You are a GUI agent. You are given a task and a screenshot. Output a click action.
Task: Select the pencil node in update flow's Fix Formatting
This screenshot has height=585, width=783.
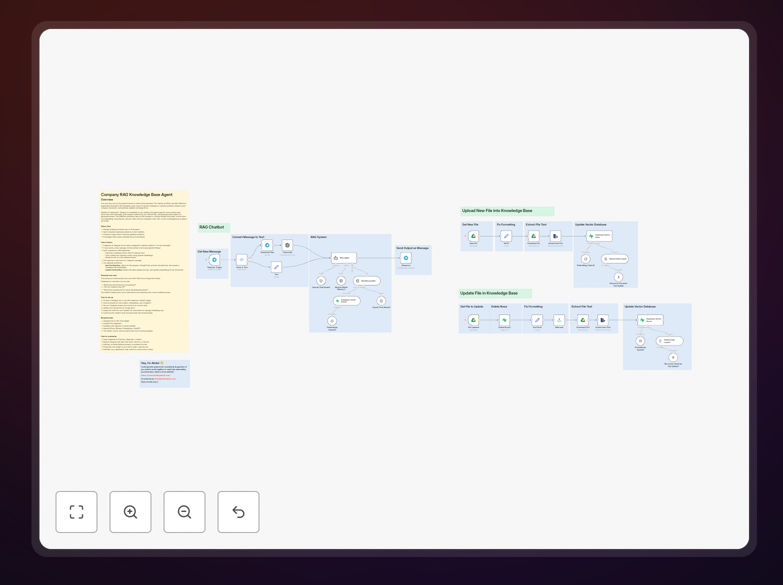[x=537, y=320]
